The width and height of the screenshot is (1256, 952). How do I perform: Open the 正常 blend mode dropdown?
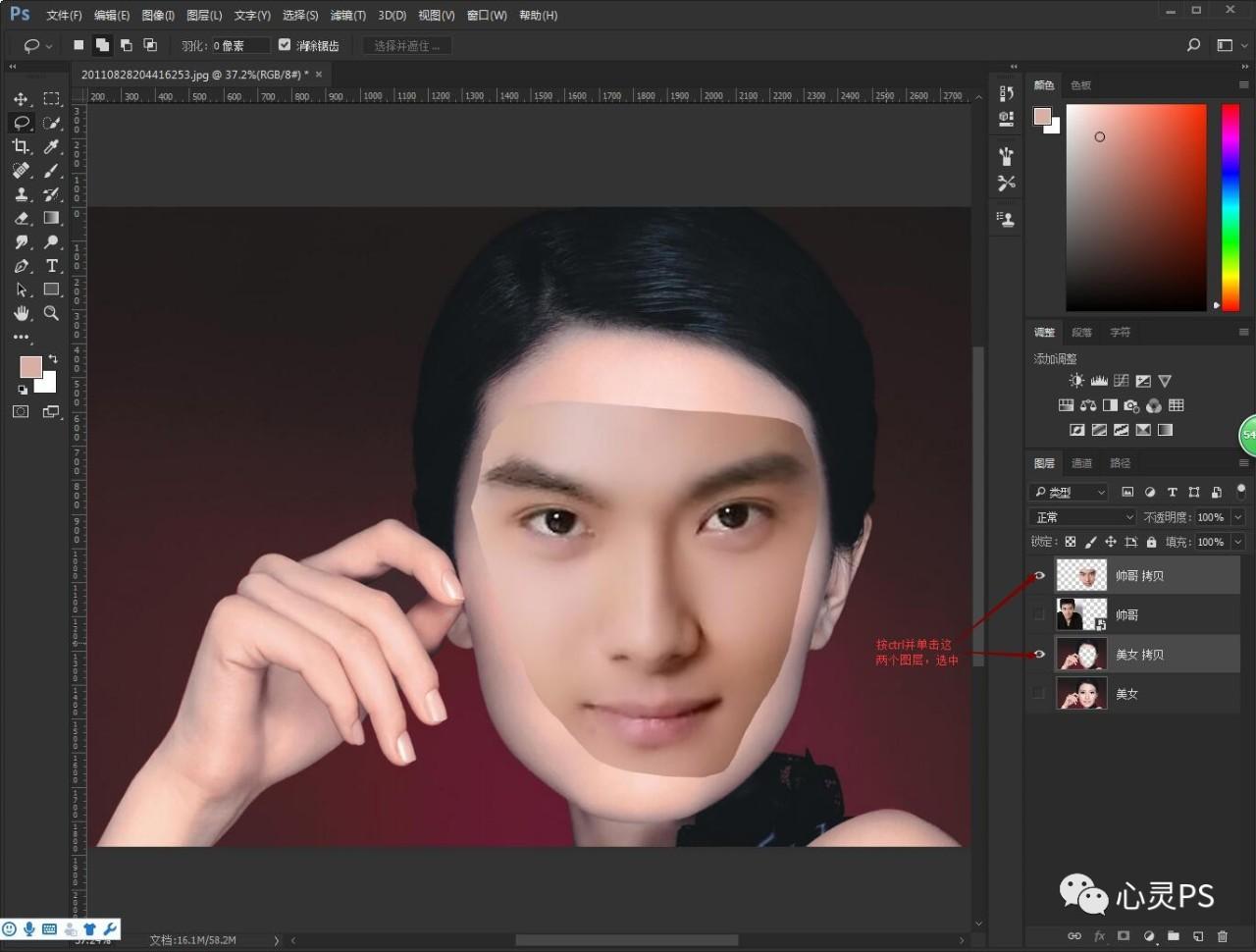pos(1081,516)
